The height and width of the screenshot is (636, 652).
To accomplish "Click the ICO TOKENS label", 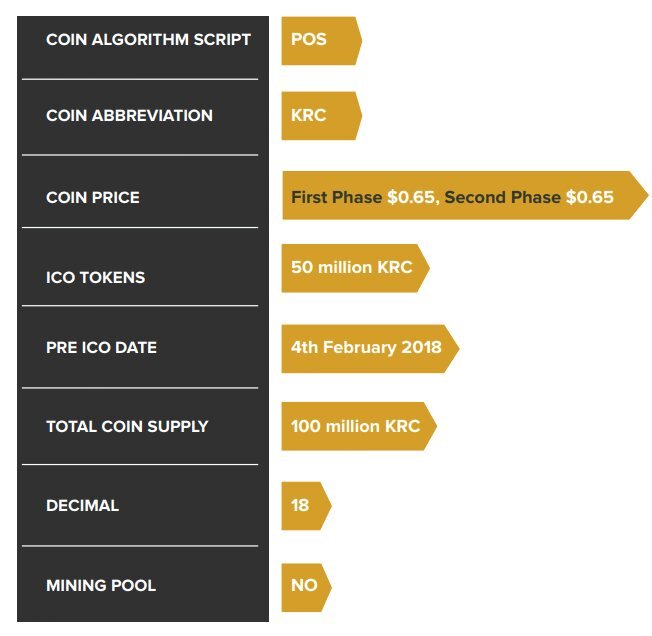I will coord(96,278).
